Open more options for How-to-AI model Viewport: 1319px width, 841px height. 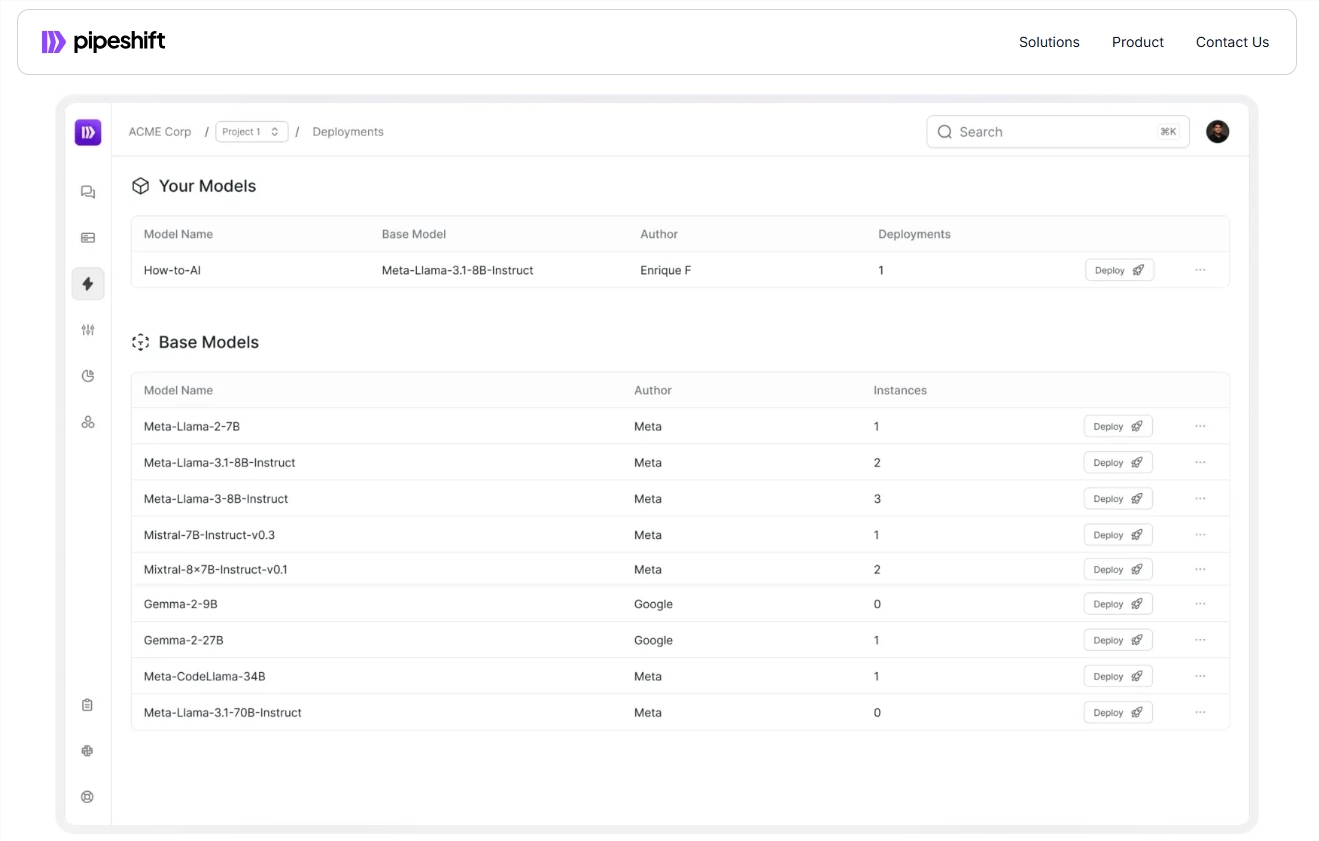click(1200, 270)
